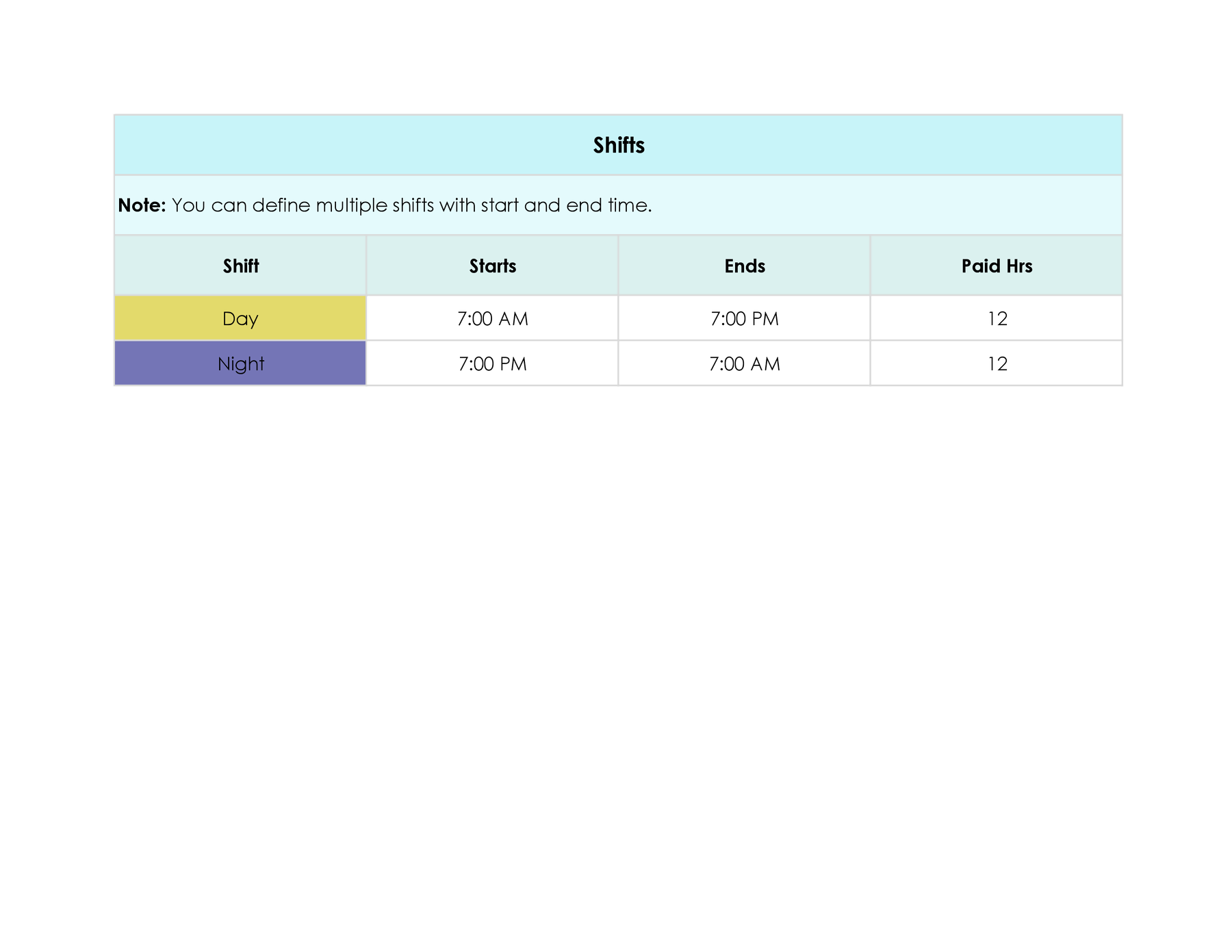Select Day shift start time 7:00 AM
The width and height of the screenshot is (1232, 952).
click(x=492, y=318)
